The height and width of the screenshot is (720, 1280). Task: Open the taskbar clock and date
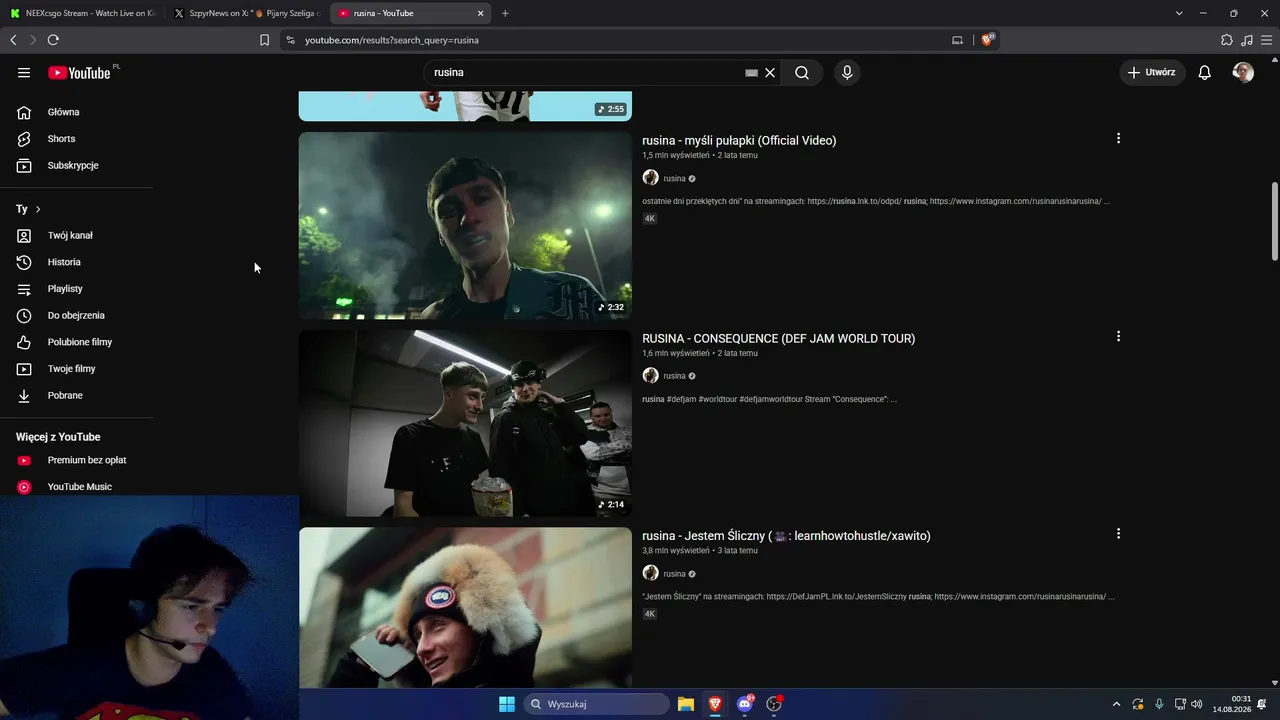[x=1233, y=704]
